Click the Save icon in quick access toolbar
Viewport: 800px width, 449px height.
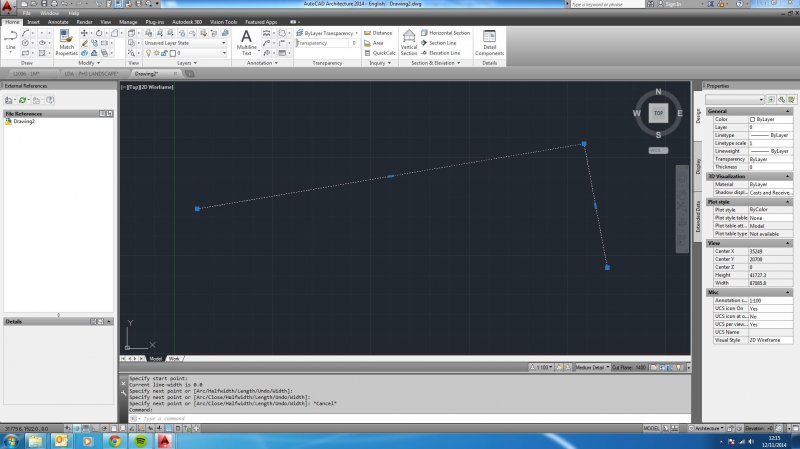(44, 4)
